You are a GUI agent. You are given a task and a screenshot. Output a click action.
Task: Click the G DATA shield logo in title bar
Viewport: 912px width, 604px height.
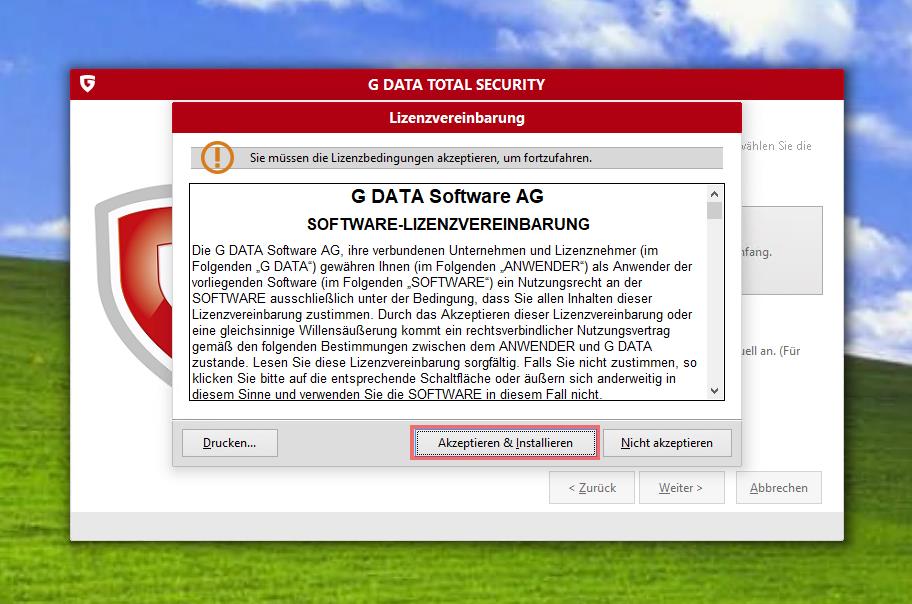87,84
